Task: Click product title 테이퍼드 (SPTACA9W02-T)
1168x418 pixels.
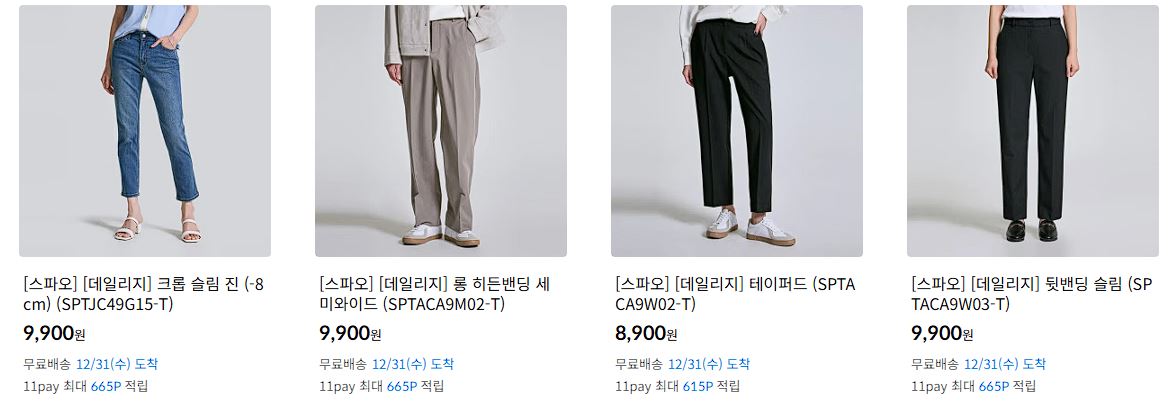Action: (x=735, y=294)
